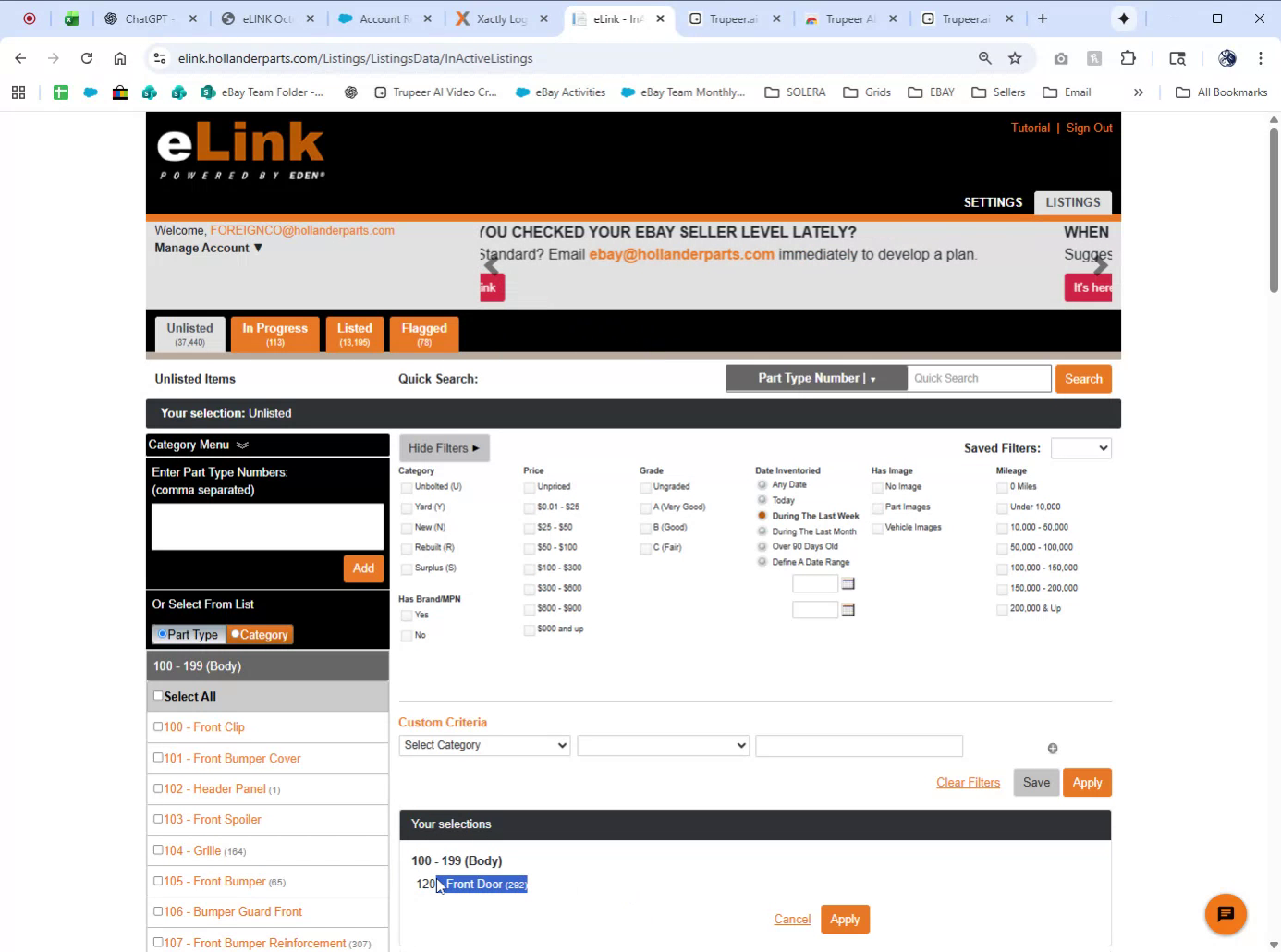Check the Unbolted (U) category filter
Viewport: 1281px width, 952px height.
click(407, 488)
